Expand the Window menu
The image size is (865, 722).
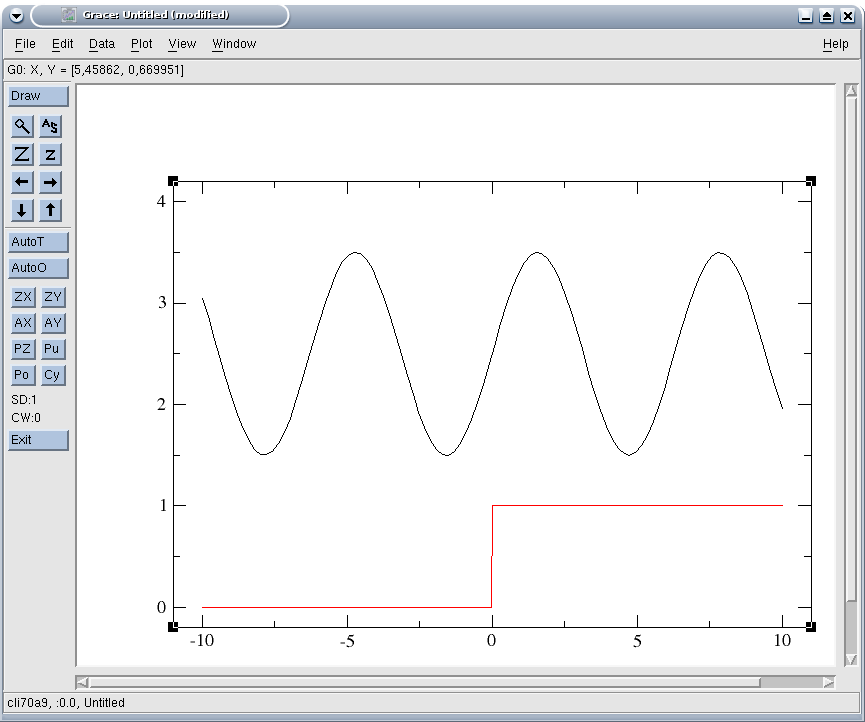tap(234, 44)
